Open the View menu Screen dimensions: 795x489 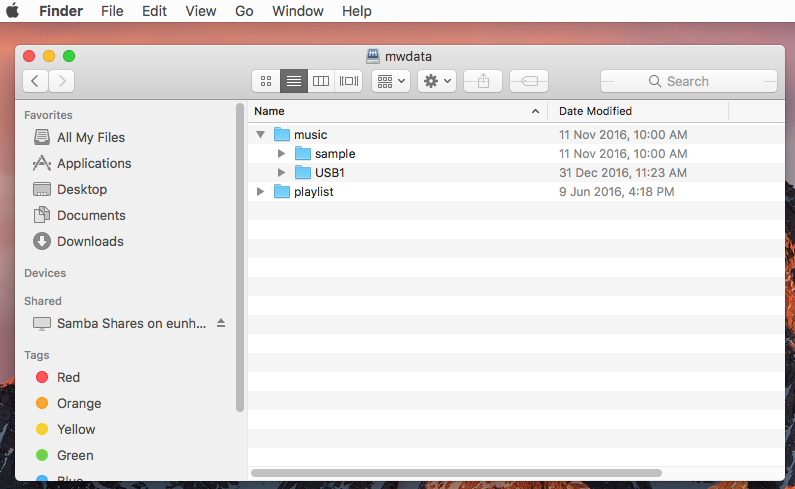pyautogui.click(x=201, y=11)
